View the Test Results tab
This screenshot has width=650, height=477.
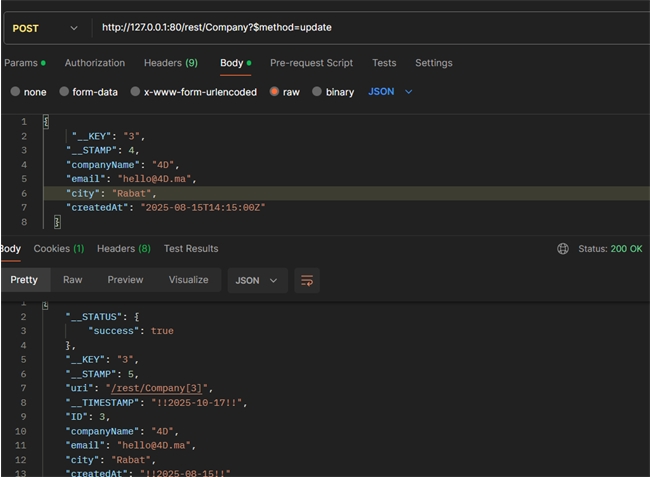pyautogui.click(x=191, y=249)
